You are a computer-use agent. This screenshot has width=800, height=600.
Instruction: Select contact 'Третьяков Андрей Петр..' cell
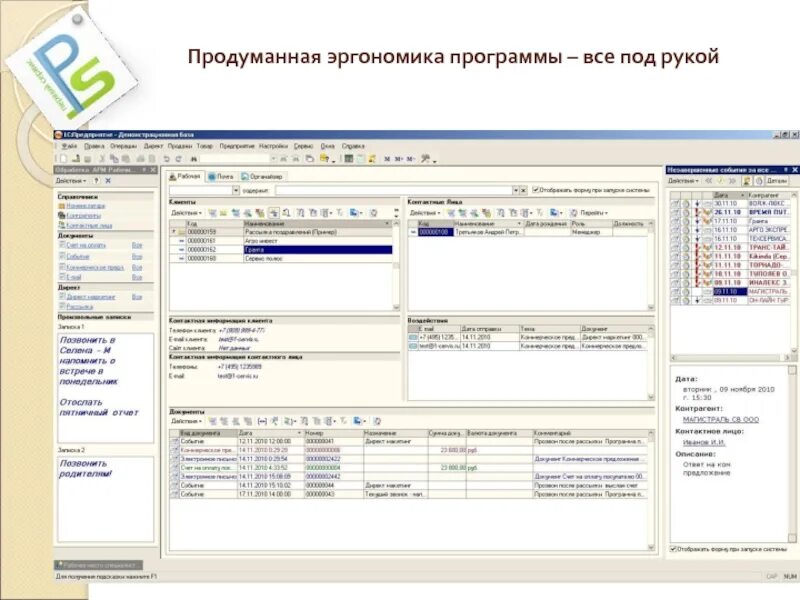488,232
